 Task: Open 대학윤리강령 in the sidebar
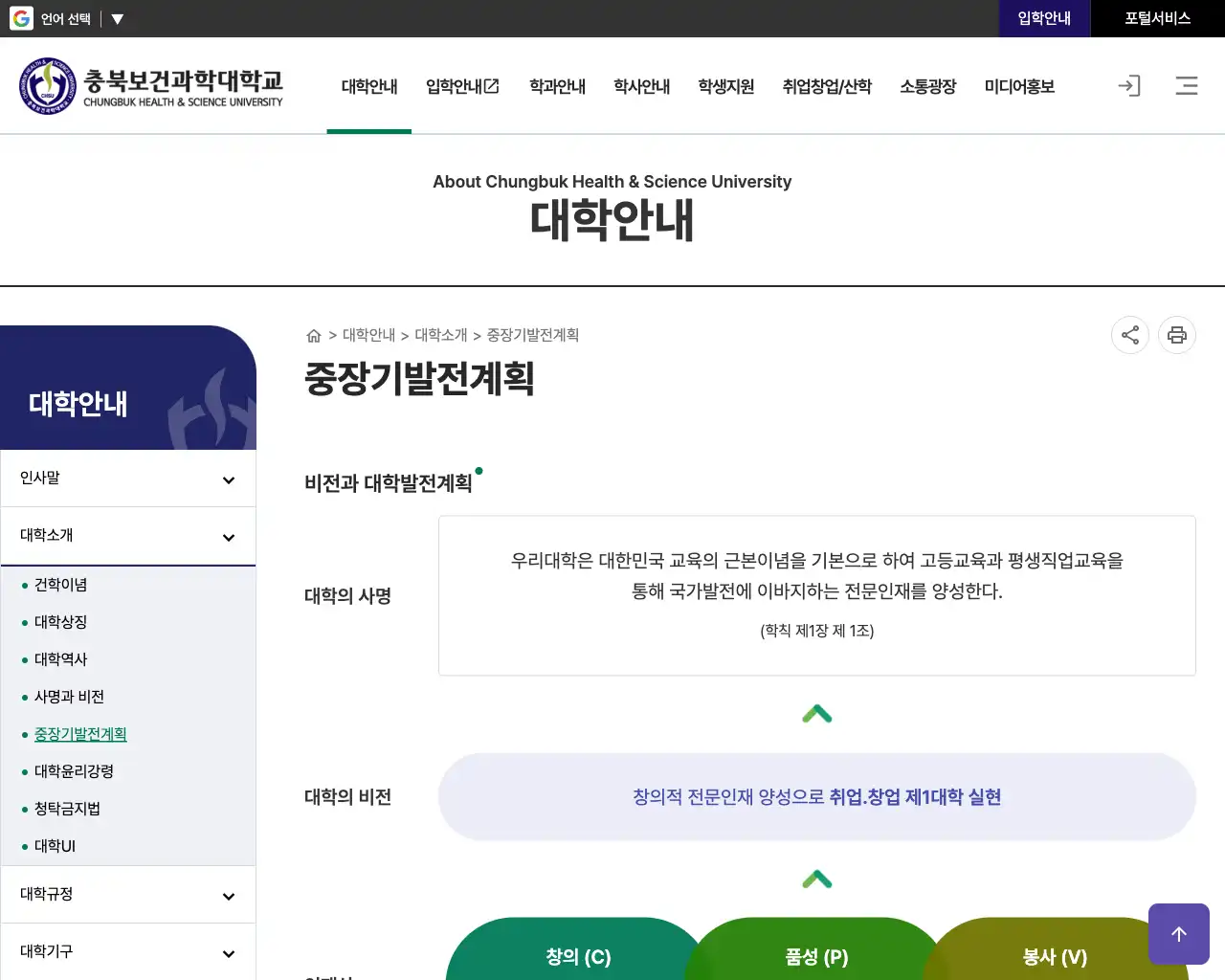click(x=74, y=771)
